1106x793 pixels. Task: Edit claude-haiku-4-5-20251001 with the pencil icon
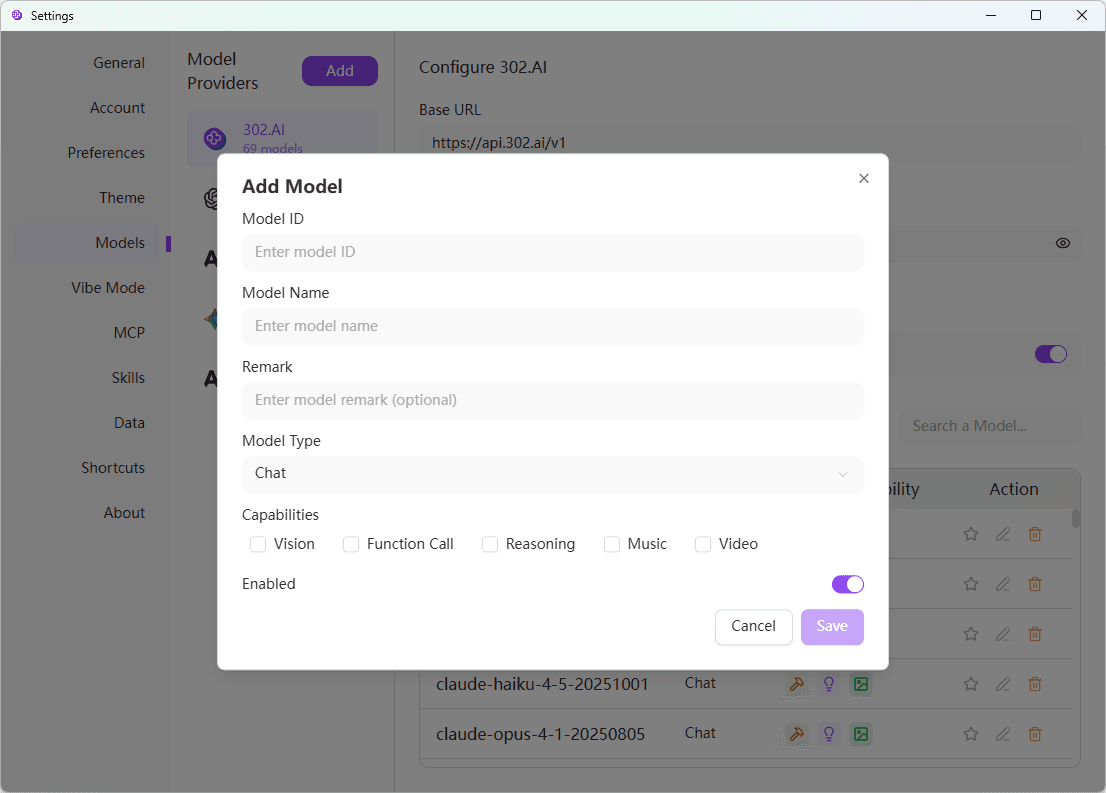click(1003, 684)
